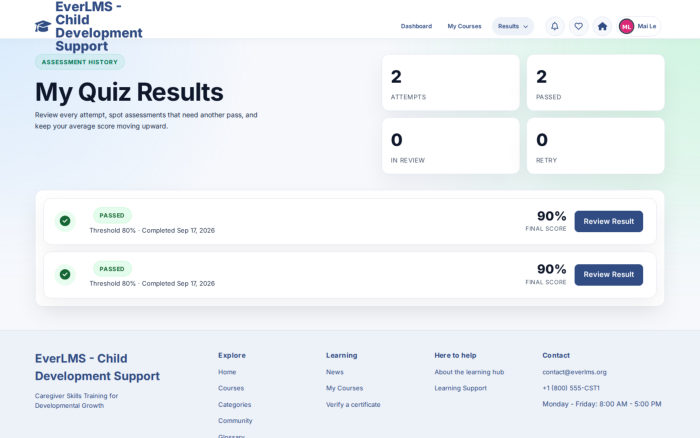
Task: Open the heart favorites icon
Action: pyautogui.click(x=579, y=26)
